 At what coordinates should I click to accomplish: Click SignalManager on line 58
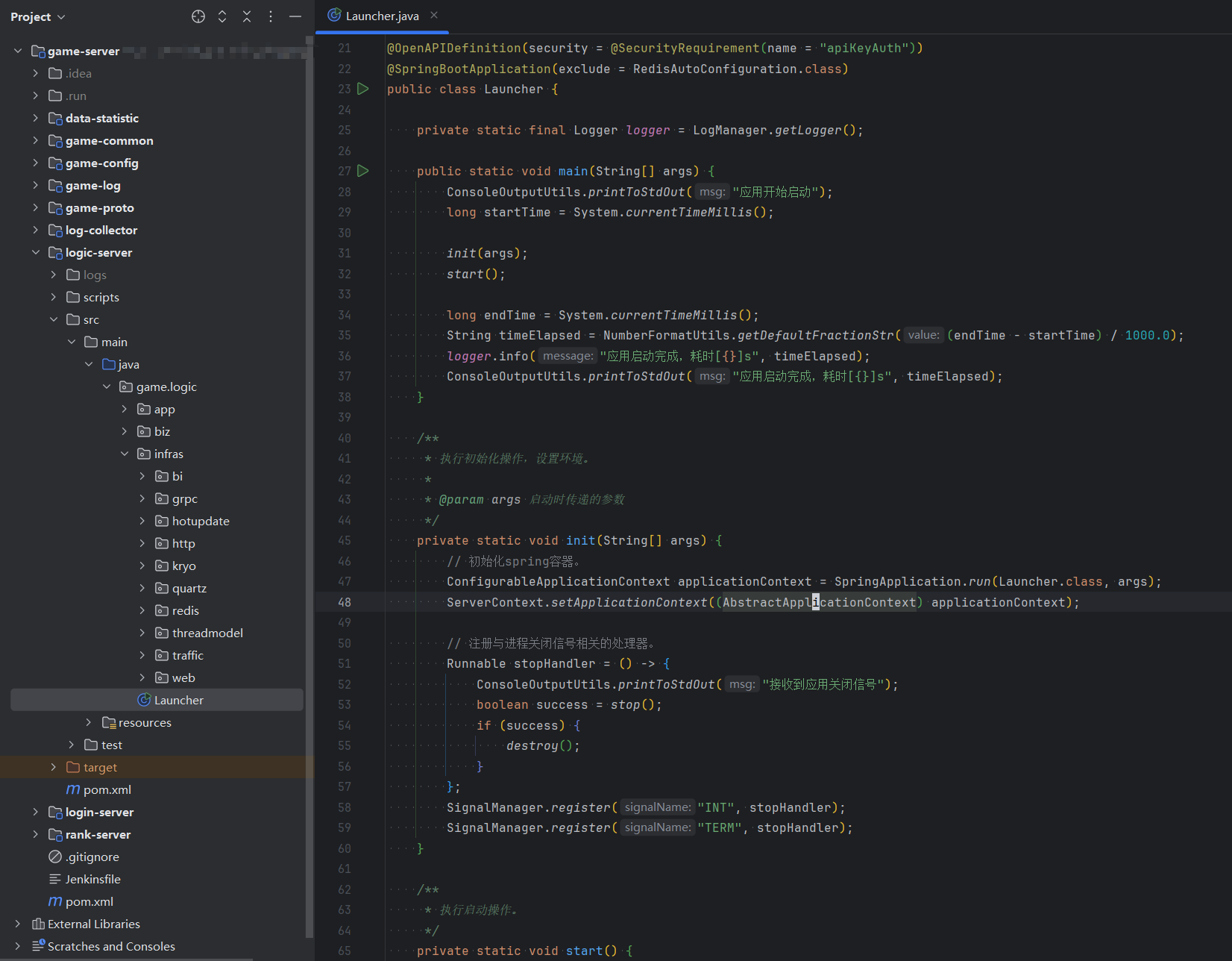(495, 807)
